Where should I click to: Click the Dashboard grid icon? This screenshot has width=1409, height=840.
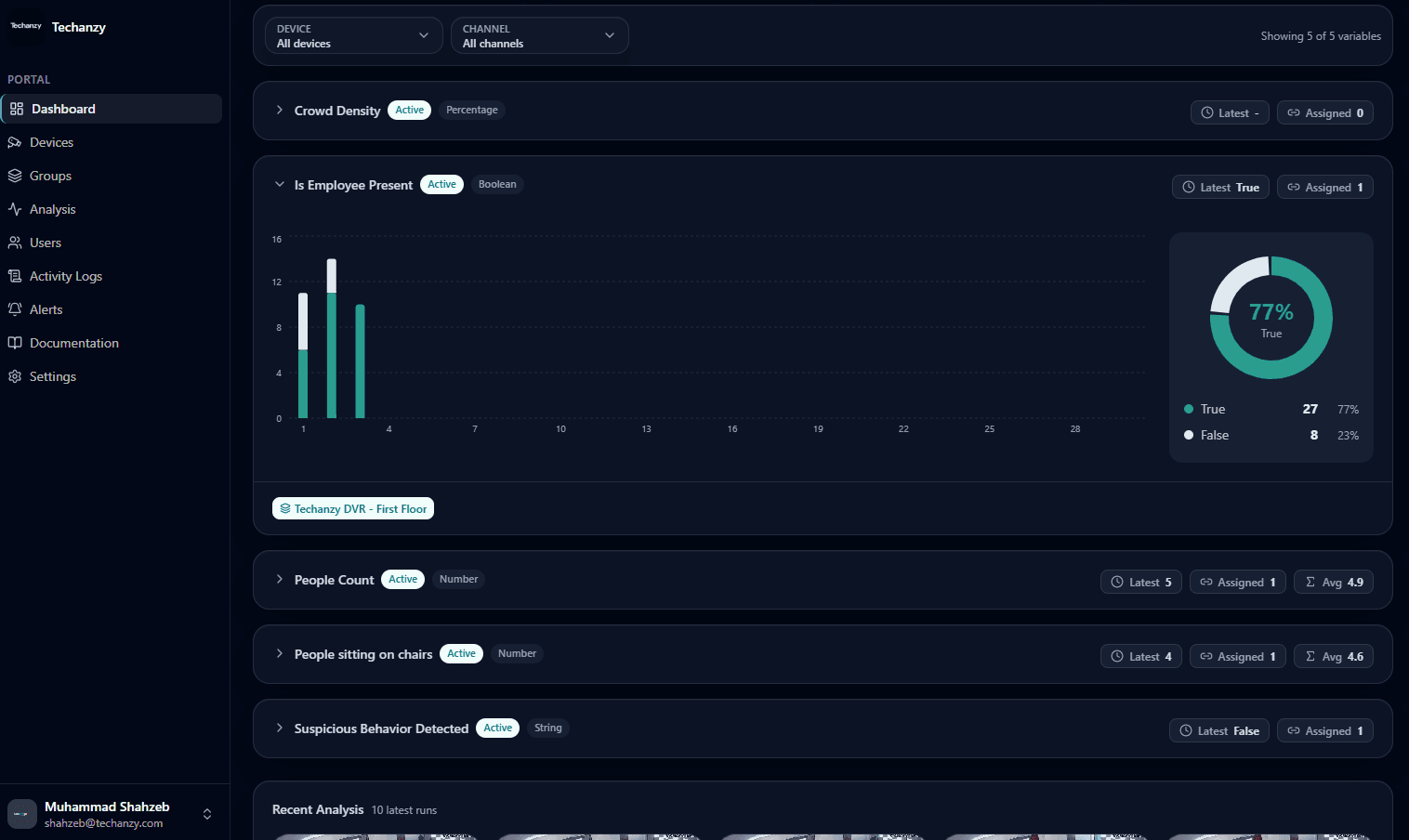(x=17, y=109)
